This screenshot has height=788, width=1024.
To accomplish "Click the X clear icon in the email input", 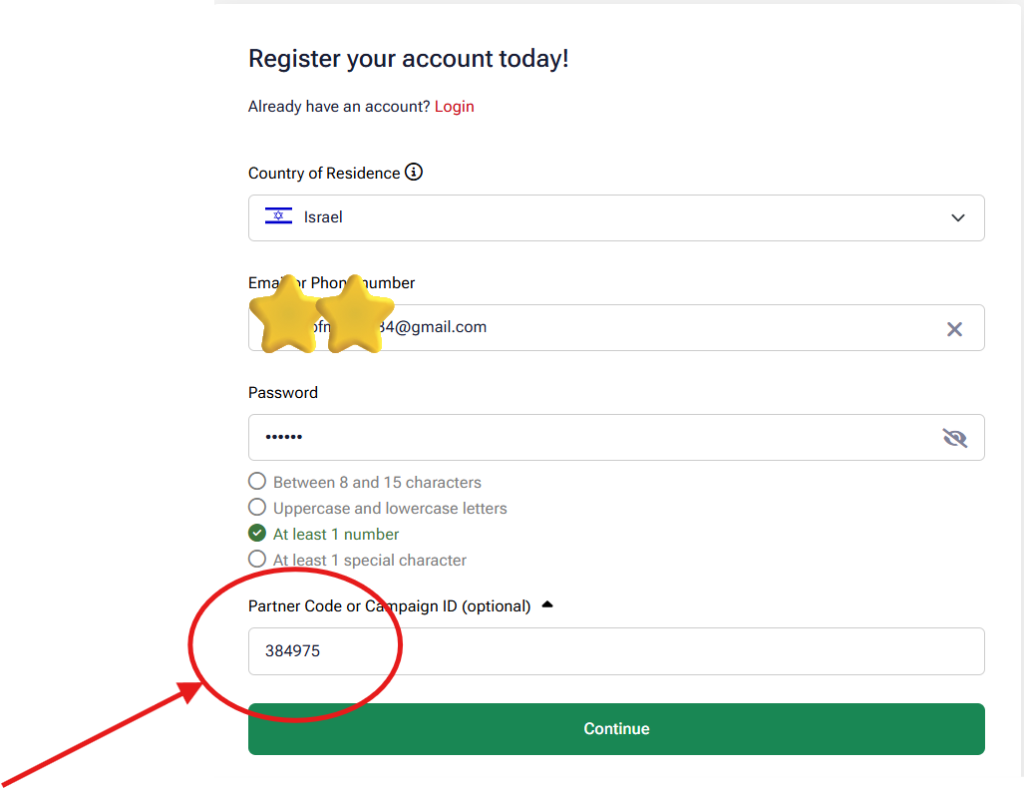I will tap(954, 327).
